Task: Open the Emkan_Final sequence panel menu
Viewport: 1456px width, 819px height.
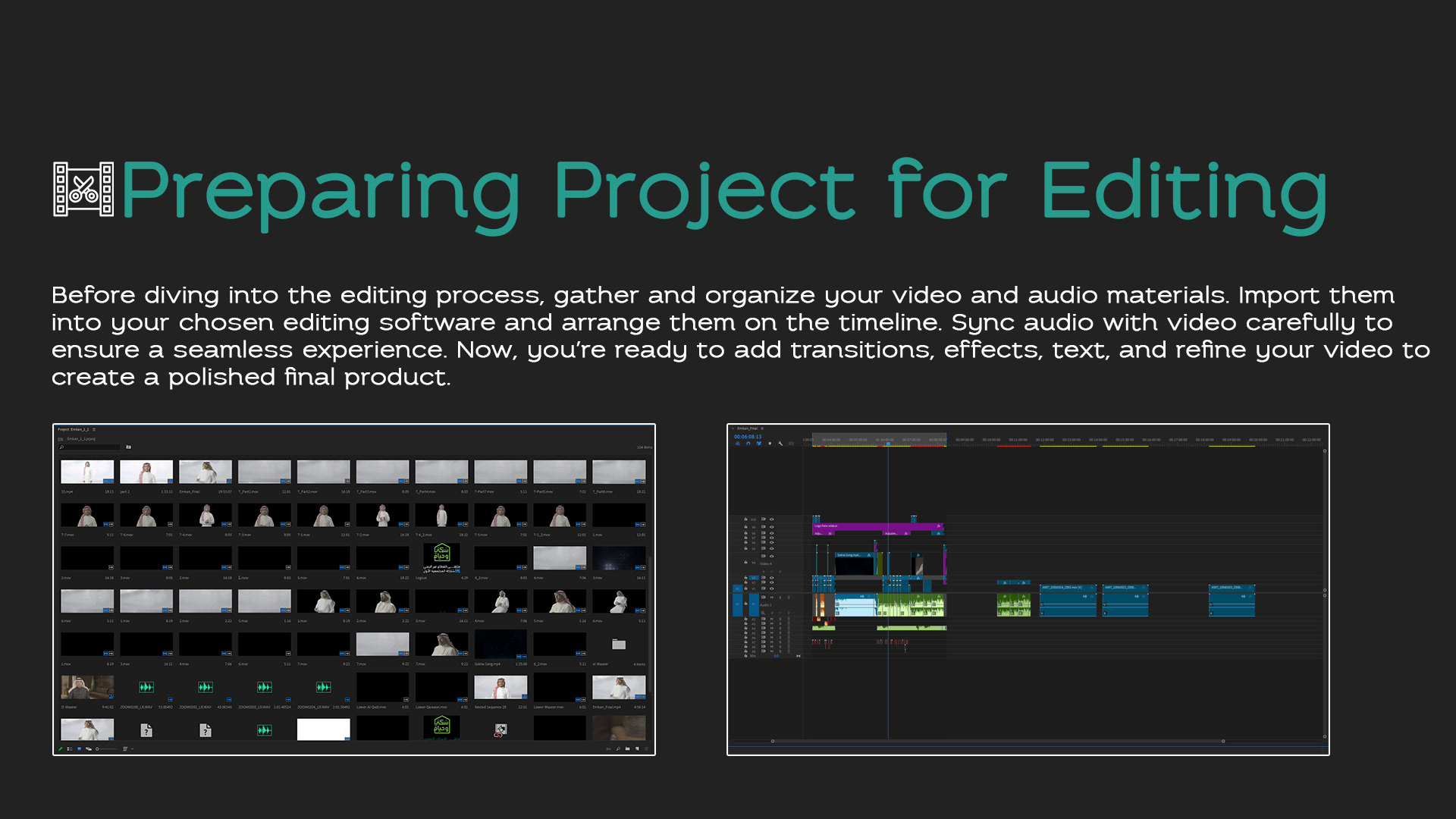Action: point(762,428)
